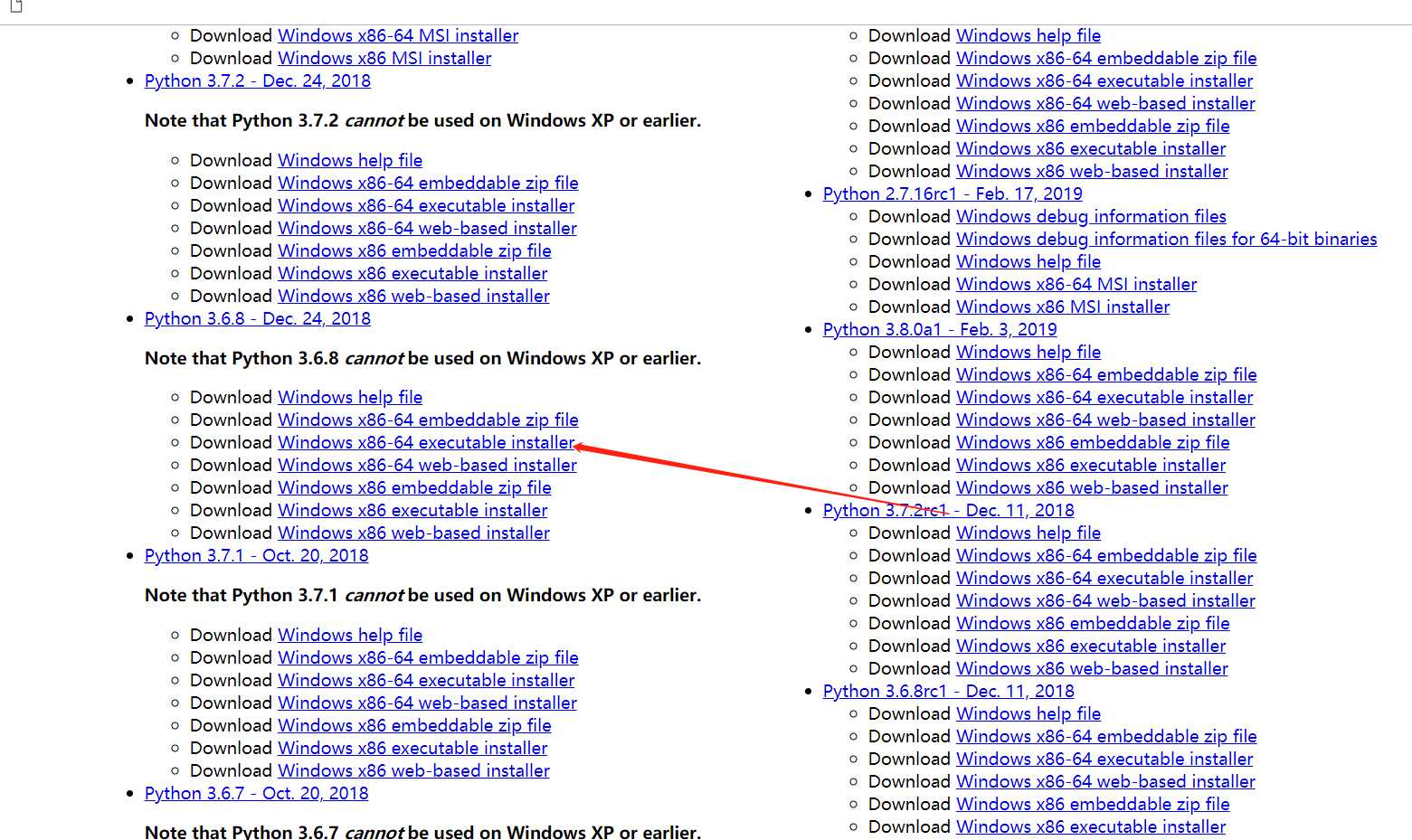The height and width of the screenshot is (840, 1412).
Task: Download Windows debug information files for Python 2.7.16rc1
Action: (x=1091, y=216)
